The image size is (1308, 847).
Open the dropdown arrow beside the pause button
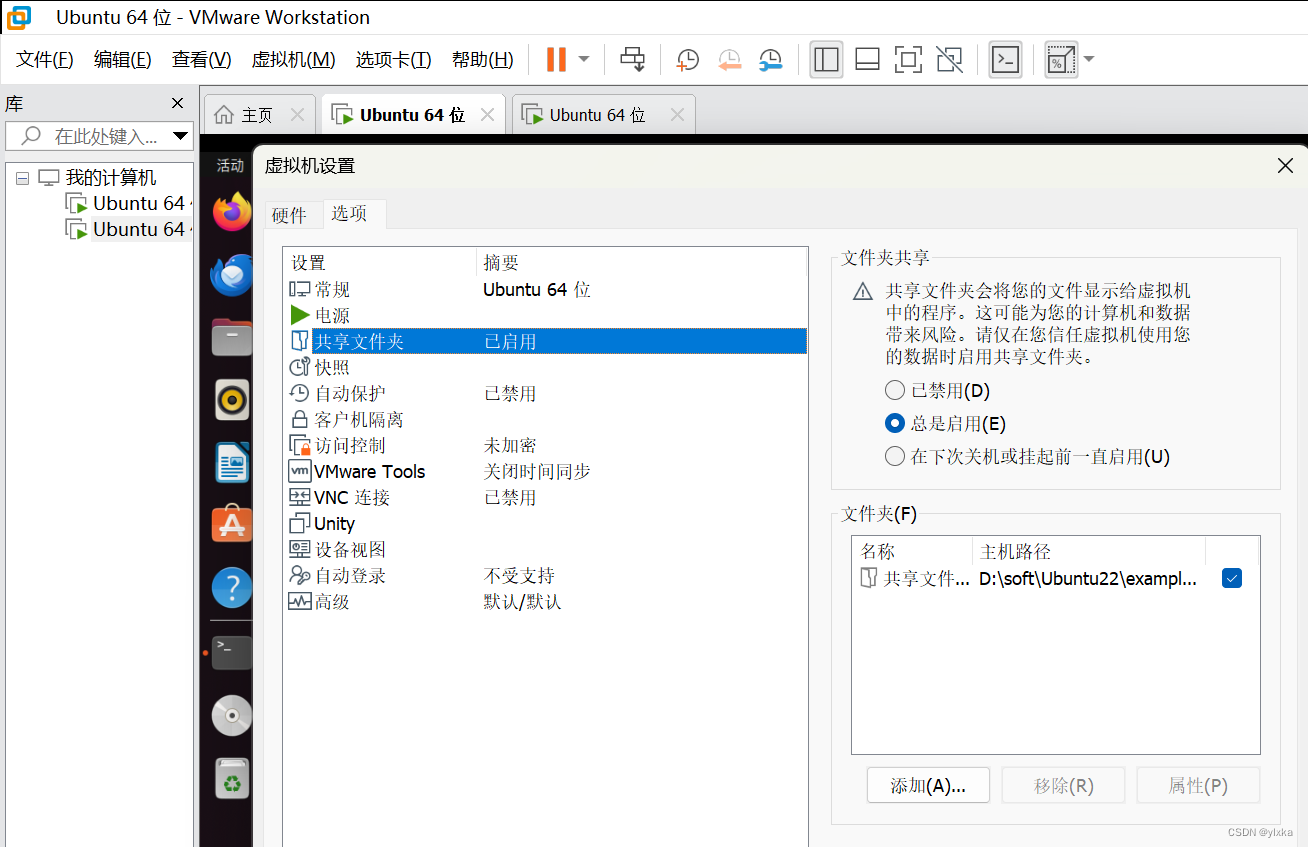(x=584, y=59)
